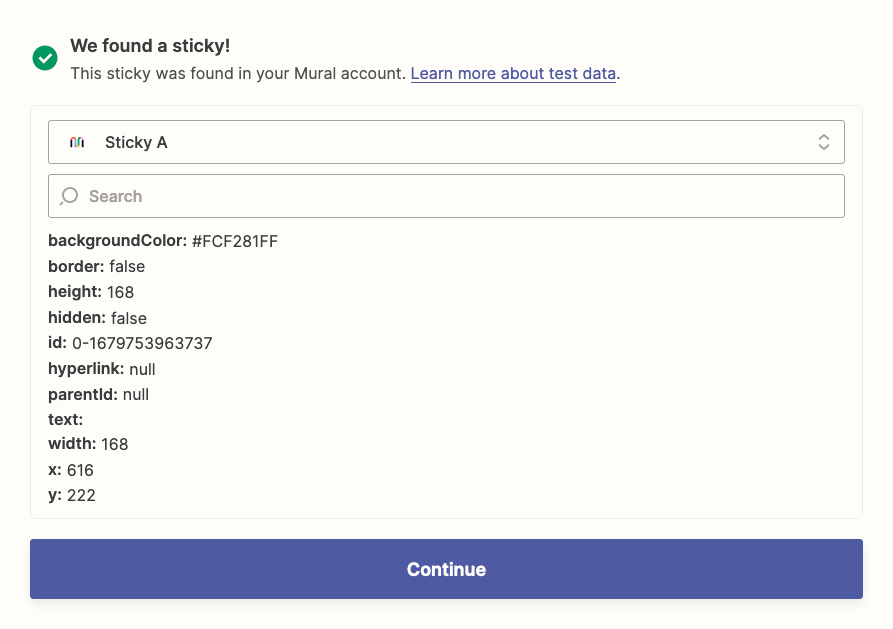893x629 pixels.
Task: Click the We found a sticky heading
Action: (150, 46)
